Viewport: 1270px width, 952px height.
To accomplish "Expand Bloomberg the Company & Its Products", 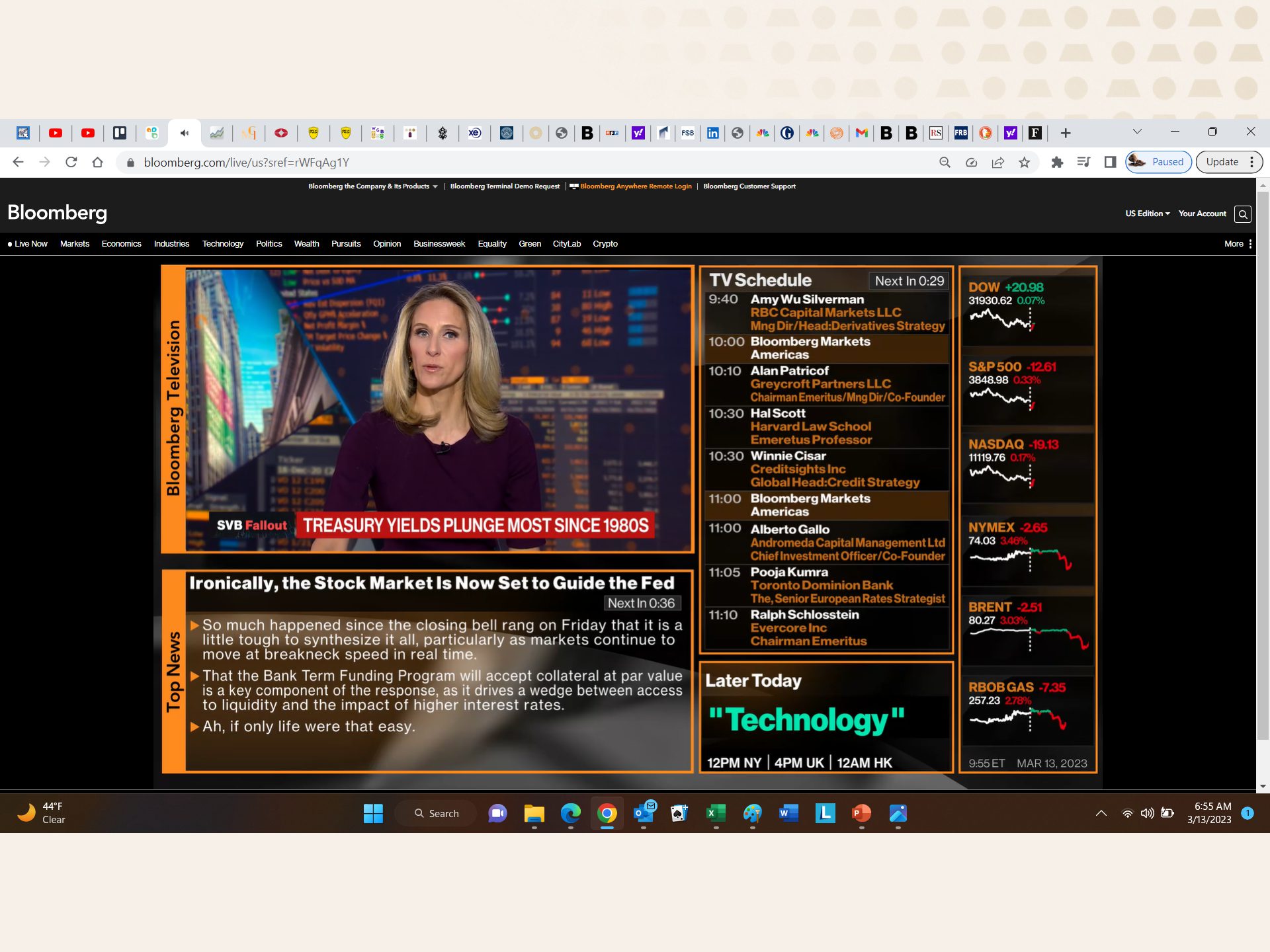I will [372, 186].
